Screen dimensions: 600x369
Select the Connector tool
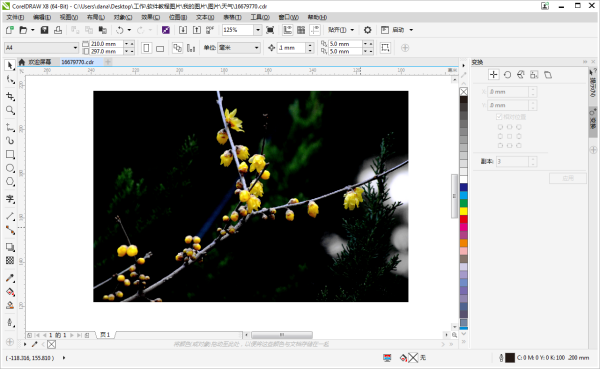[x=10, y=230]
